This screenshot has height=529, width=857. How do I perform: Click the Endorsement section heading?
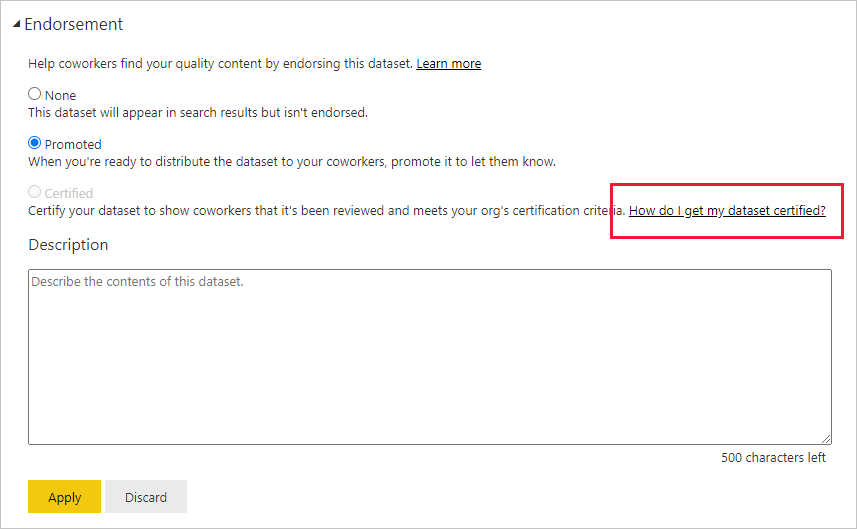point(74,25)
